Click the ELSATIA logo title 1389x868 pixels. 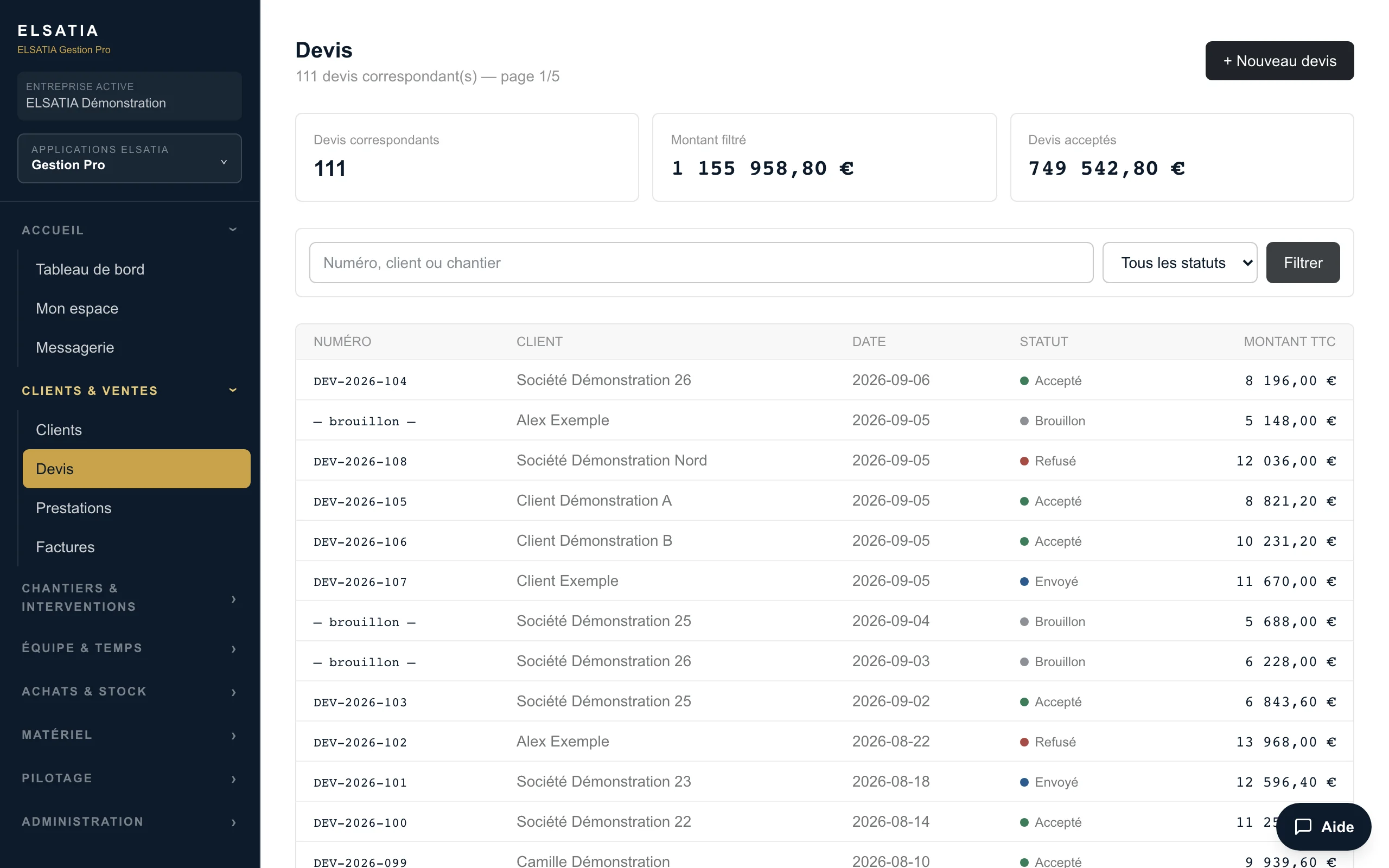tap(58, 30)
